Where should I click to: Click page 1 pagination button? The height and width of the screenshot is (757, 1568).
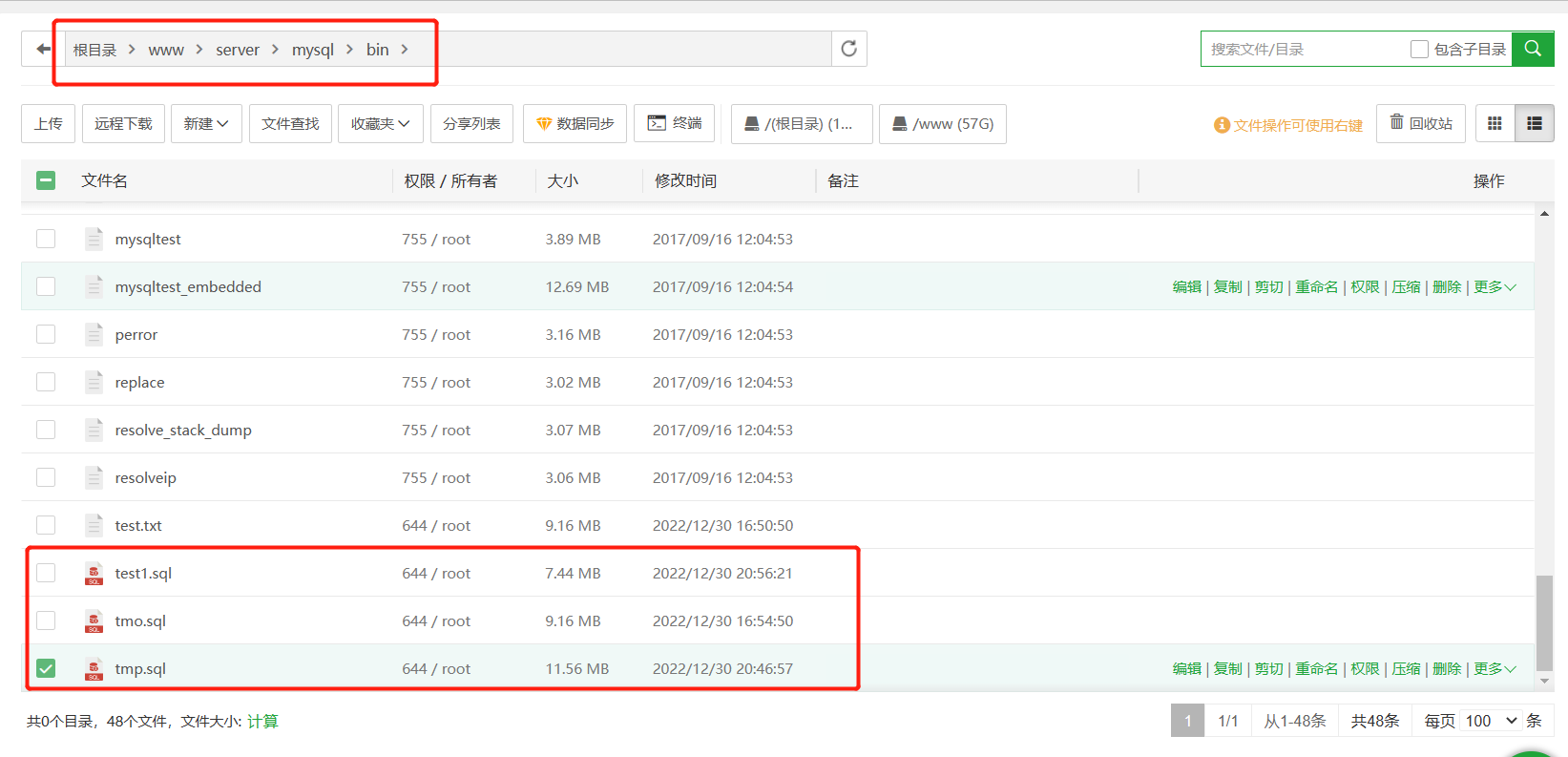pos(1188,721)
